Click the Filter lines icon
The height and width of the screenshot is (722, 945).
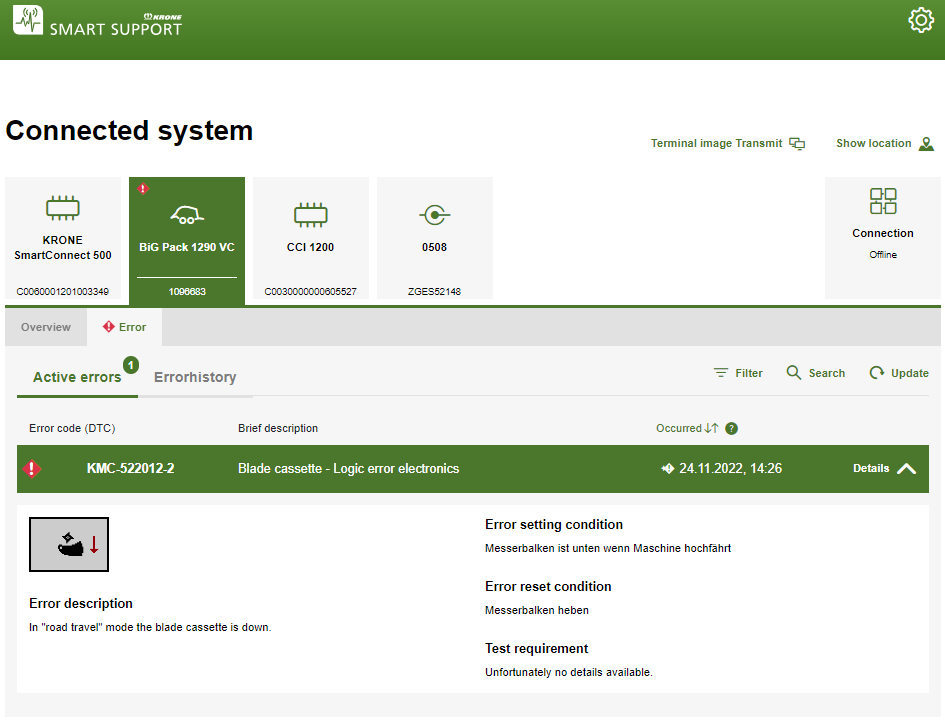click(x=721, y=373)
